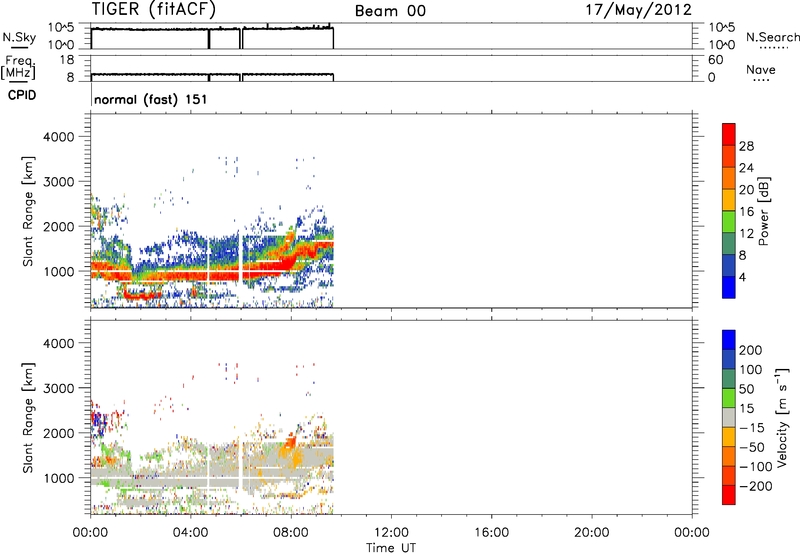800x554 pixels.
Task: Click the date '17/May/2012'
Action: tap(638, 10)
